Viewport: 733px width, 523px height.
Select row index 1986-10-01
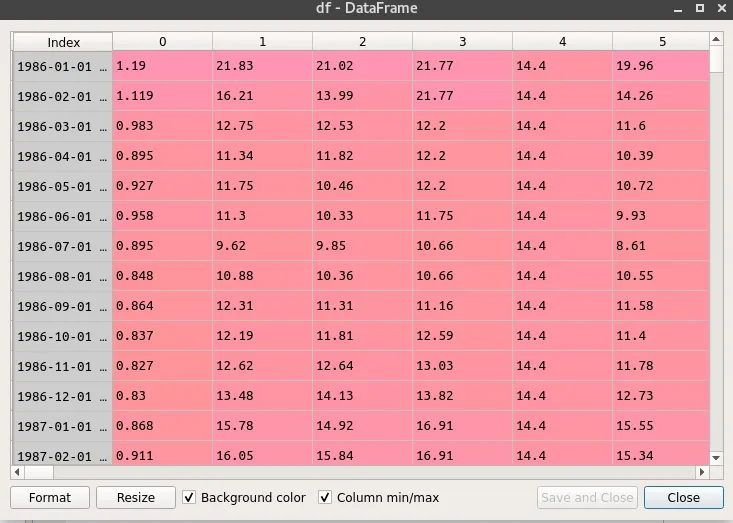click(63, 336)
